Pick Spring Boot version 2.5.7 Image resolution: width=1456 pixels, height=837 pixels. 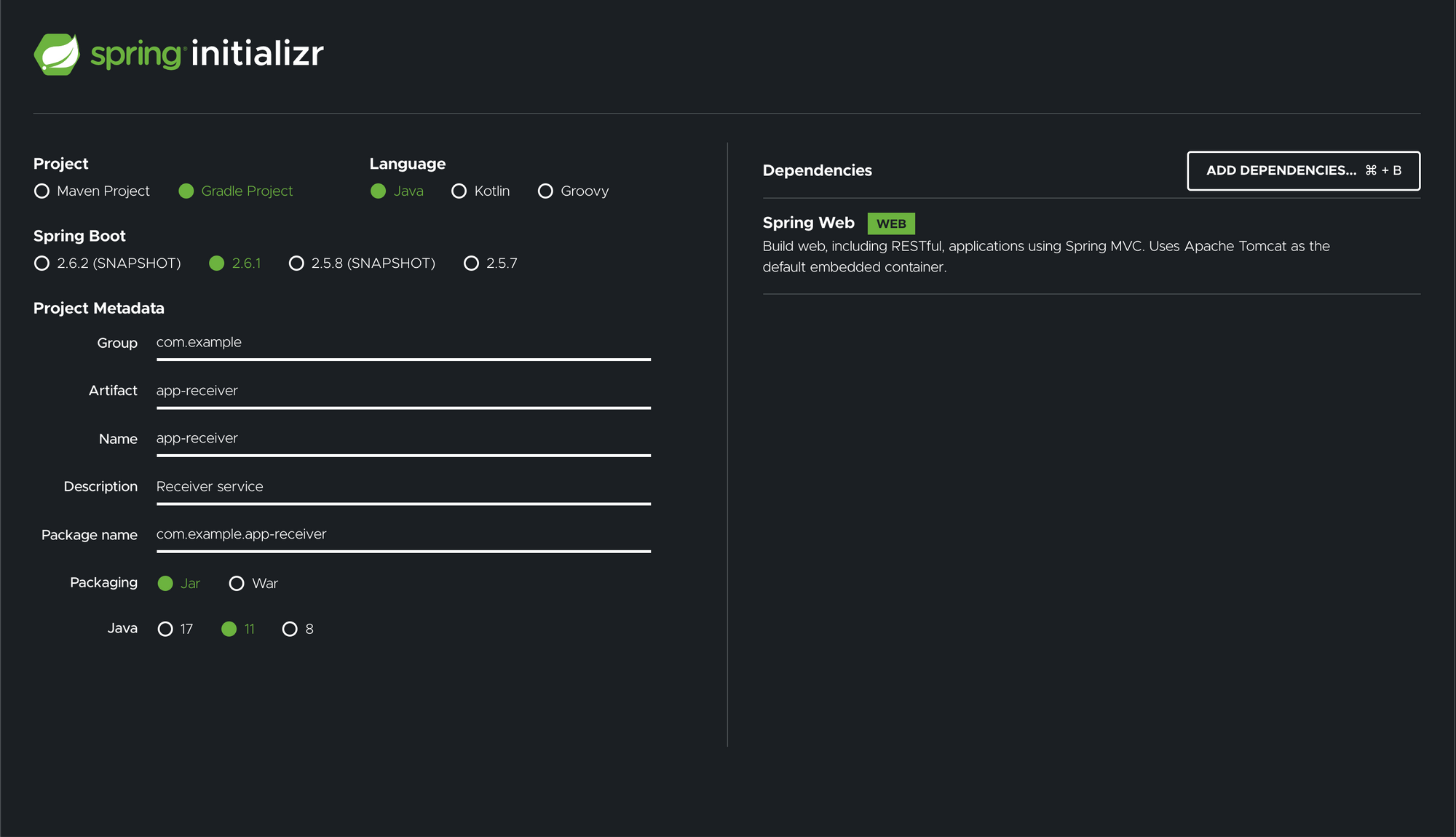(472, 263)
